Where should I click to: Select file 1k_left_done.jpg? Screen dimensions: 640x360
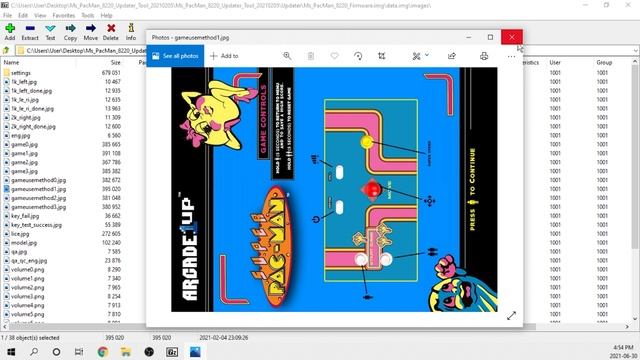coord(31,91)
